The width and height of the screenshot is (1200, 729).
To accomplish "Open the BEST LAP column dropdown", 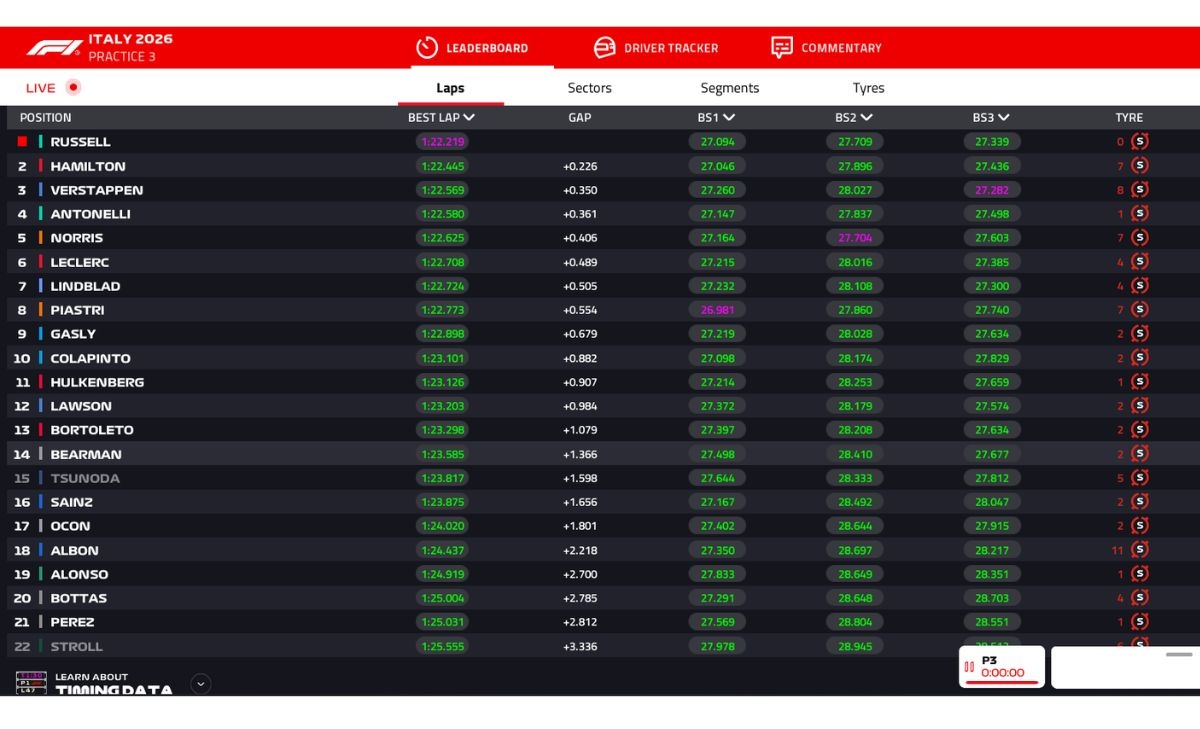I will pyautogui.click(x=469, y=117).
